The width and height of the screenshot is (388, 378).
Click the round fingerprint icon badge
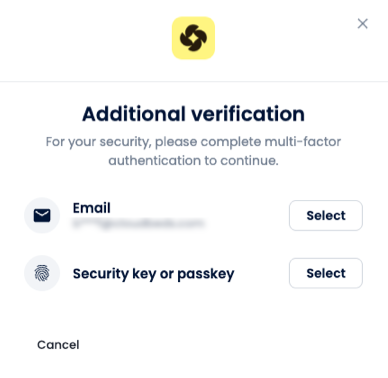(42, 273)
